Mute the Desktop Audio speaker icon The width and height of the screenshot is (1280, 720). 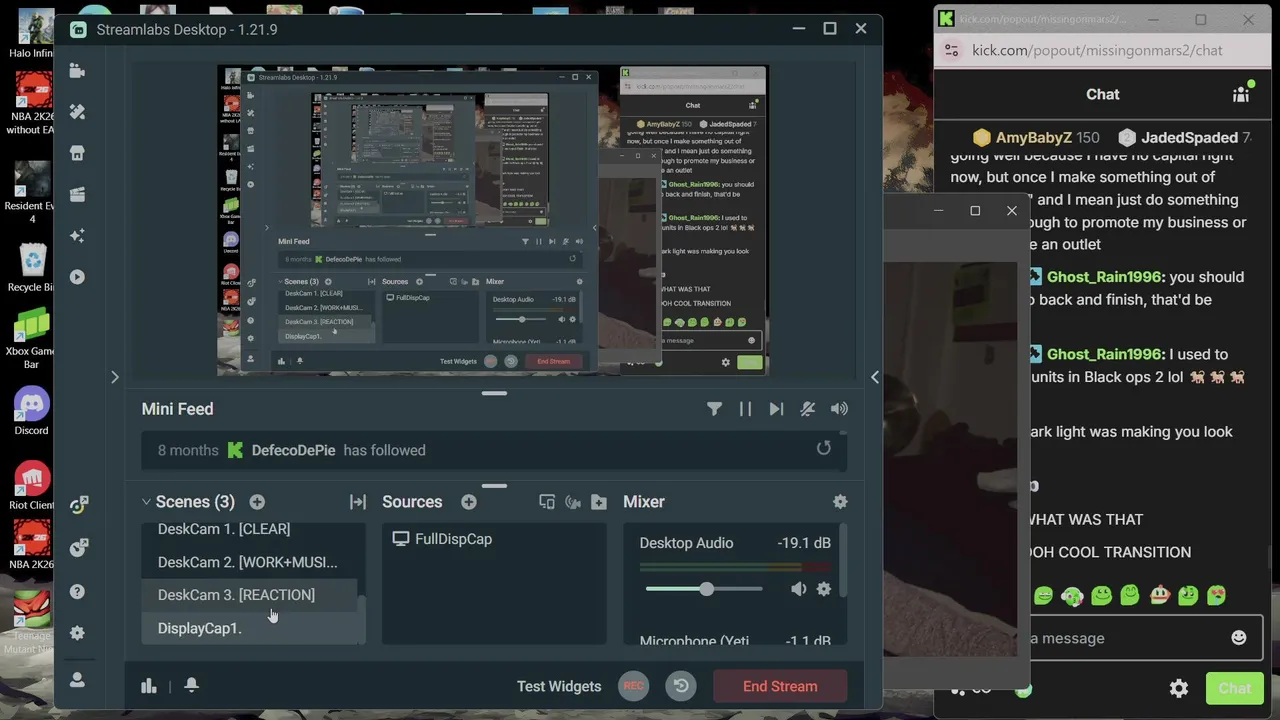[x=798, y=589]
